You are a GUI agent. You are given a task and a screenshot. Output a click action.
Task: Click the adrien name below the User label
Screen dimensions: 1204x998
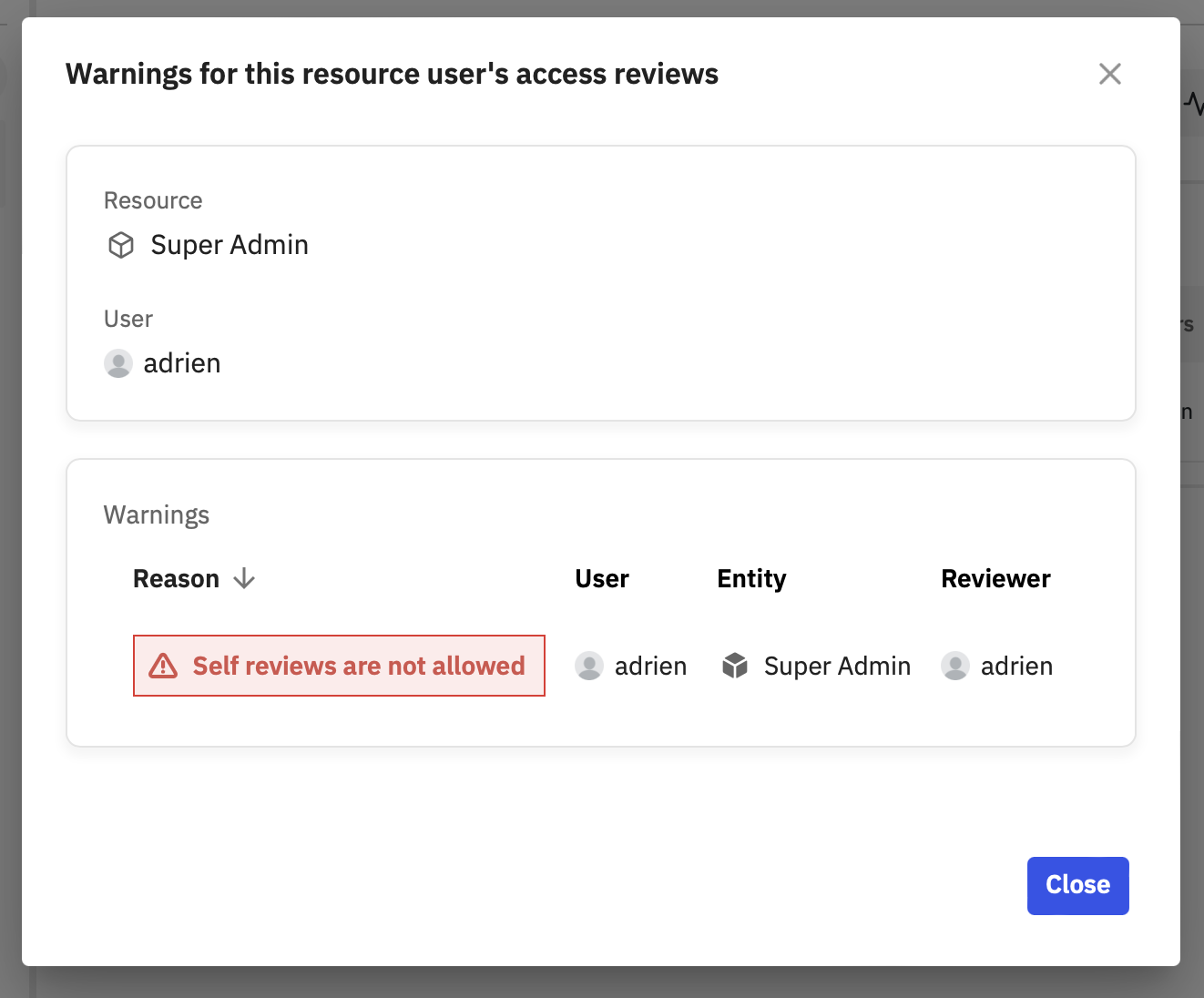182,363
